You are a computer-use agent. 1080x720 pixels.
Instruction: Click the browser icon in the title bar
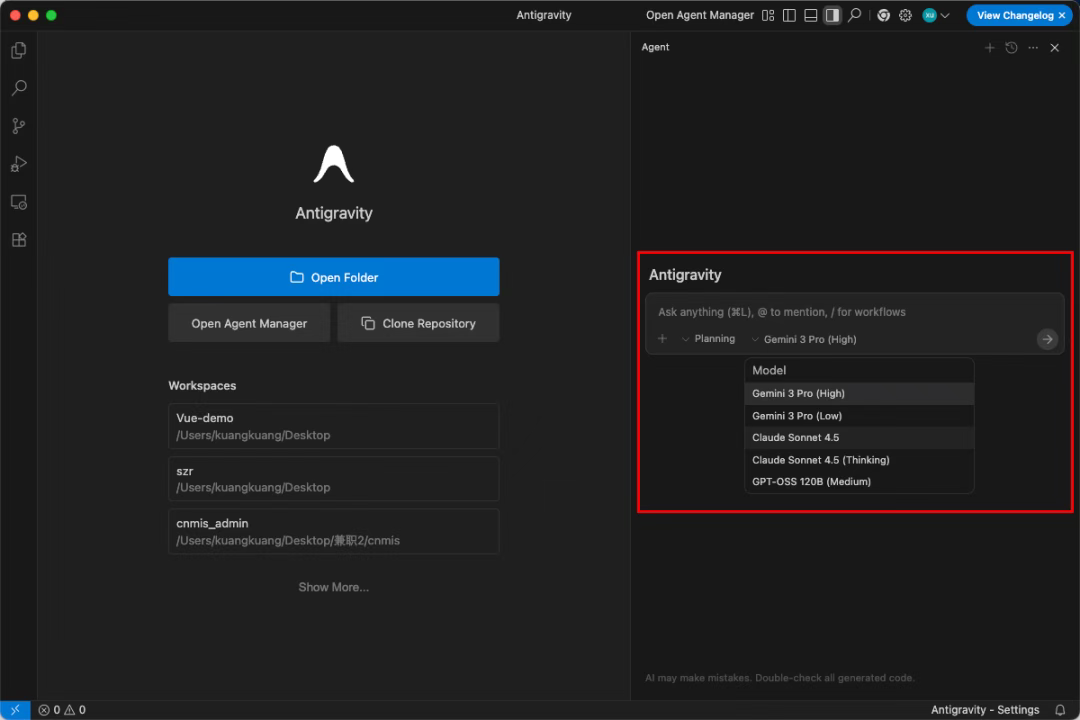(883, 15)
